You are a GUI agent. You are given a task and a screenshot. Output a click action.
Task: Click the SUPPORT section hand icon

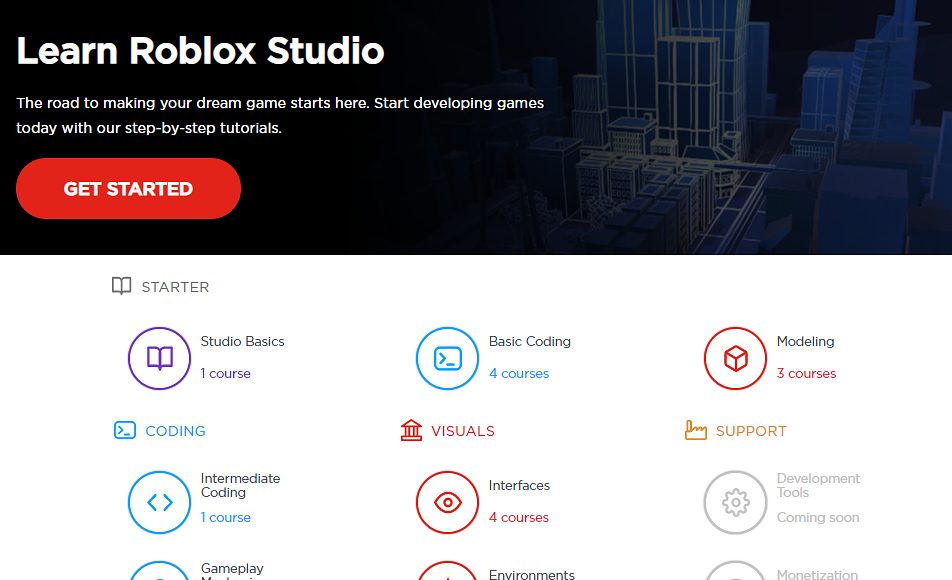[695, 430]
